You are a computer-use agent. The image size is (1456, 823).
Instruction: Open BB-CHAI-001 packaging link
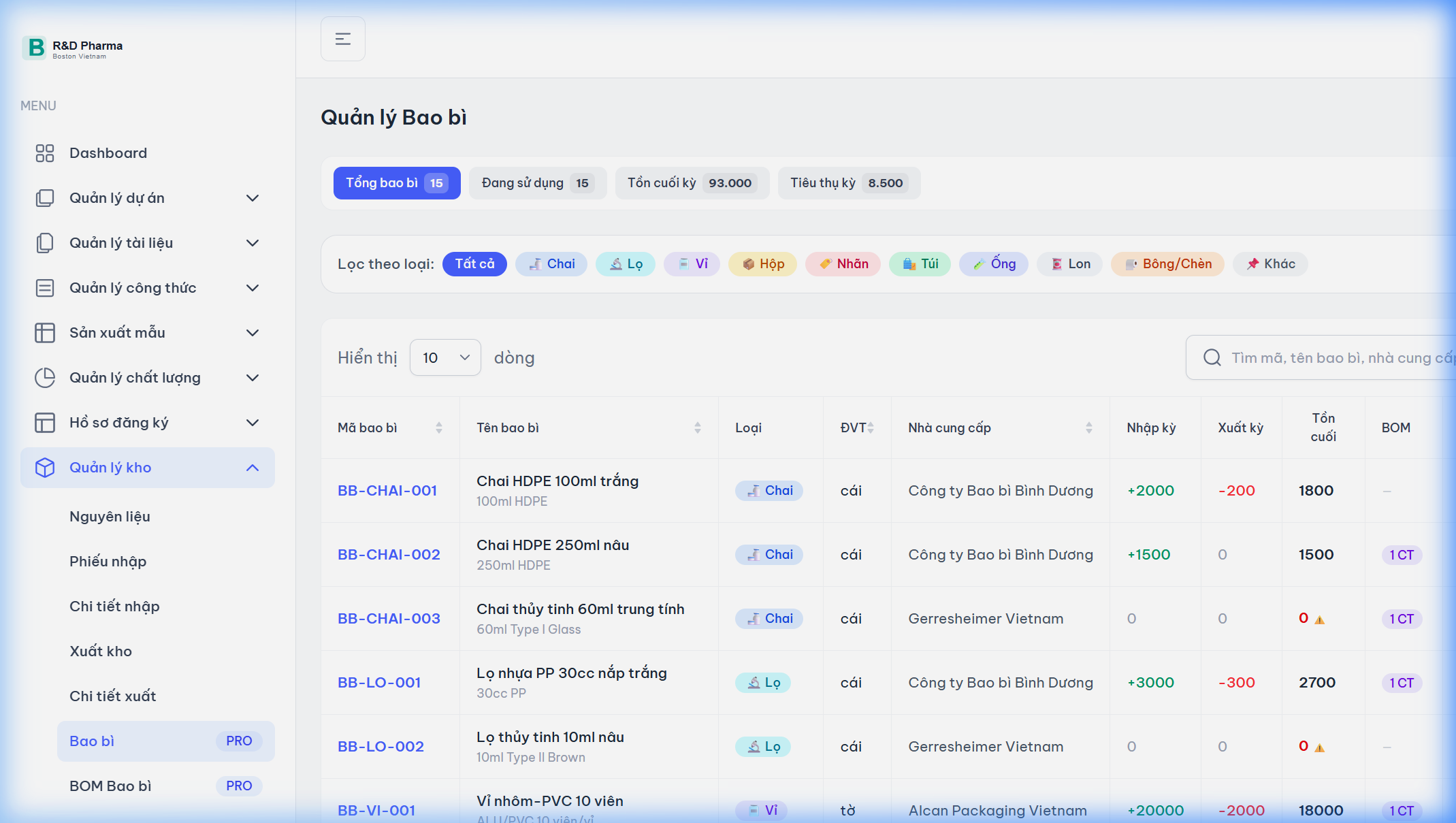[387, 490]
